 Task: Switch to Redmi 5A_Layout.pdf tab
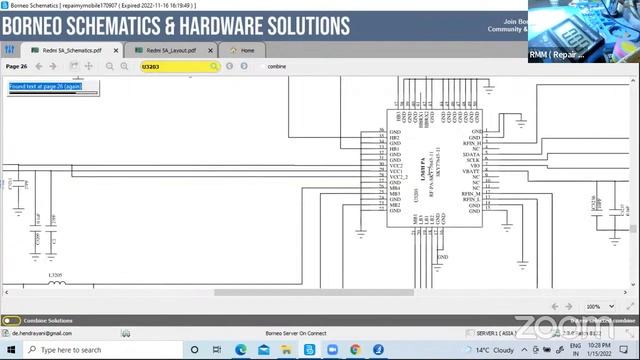pyautogui.click(x=171, y=50)
